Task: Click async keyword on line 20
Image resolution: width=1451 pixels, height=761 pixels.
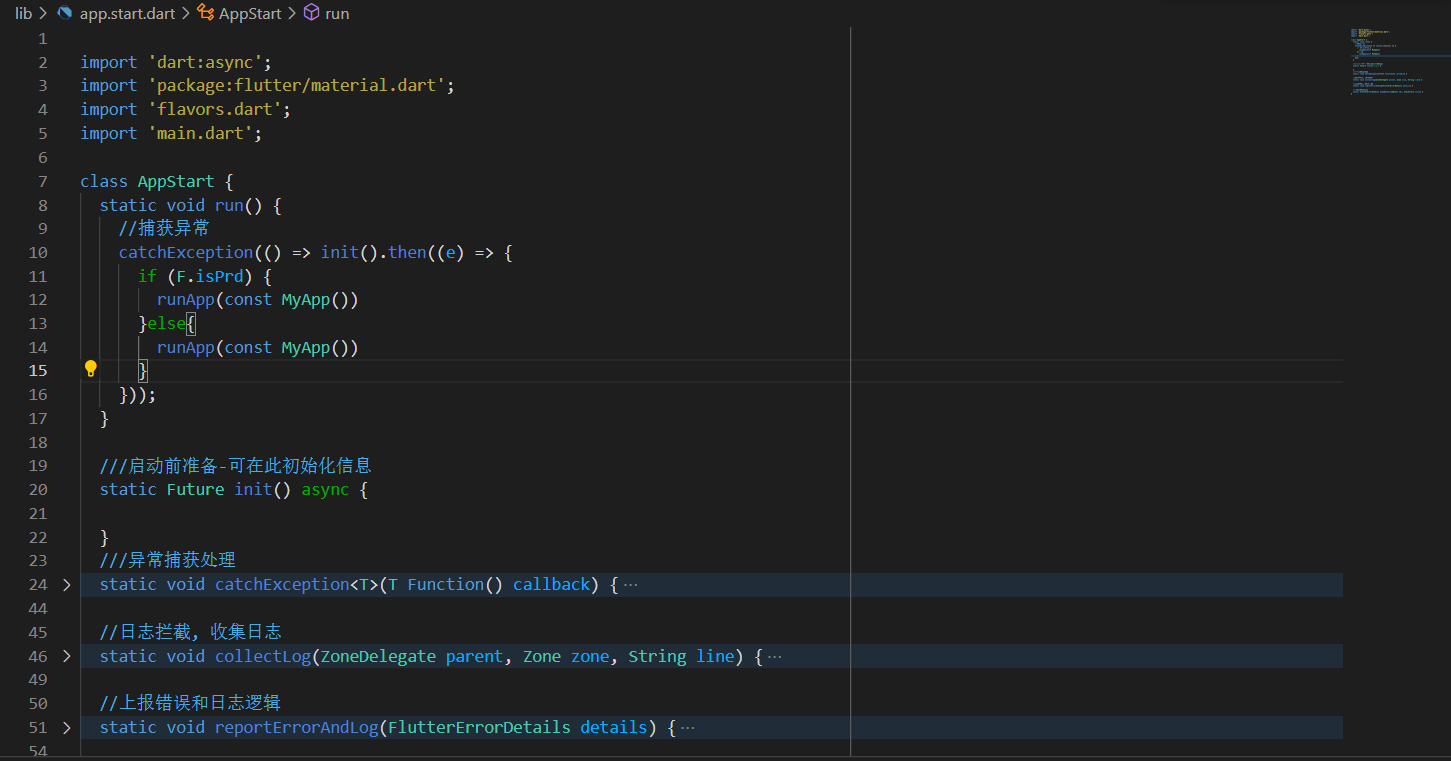Action: click(325, 490)
